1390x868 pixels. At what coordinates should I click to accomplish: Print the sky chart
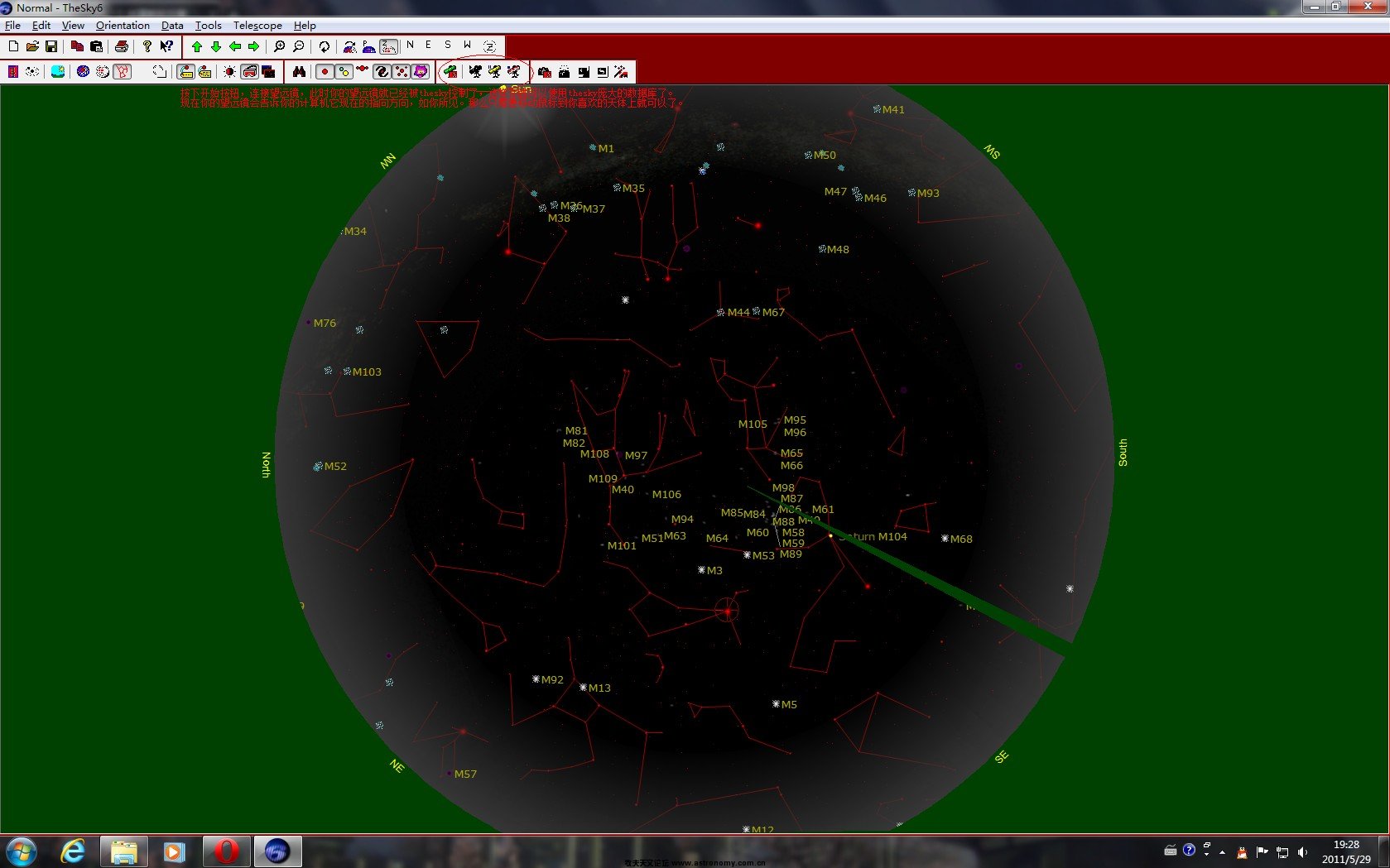pos(122,46)
